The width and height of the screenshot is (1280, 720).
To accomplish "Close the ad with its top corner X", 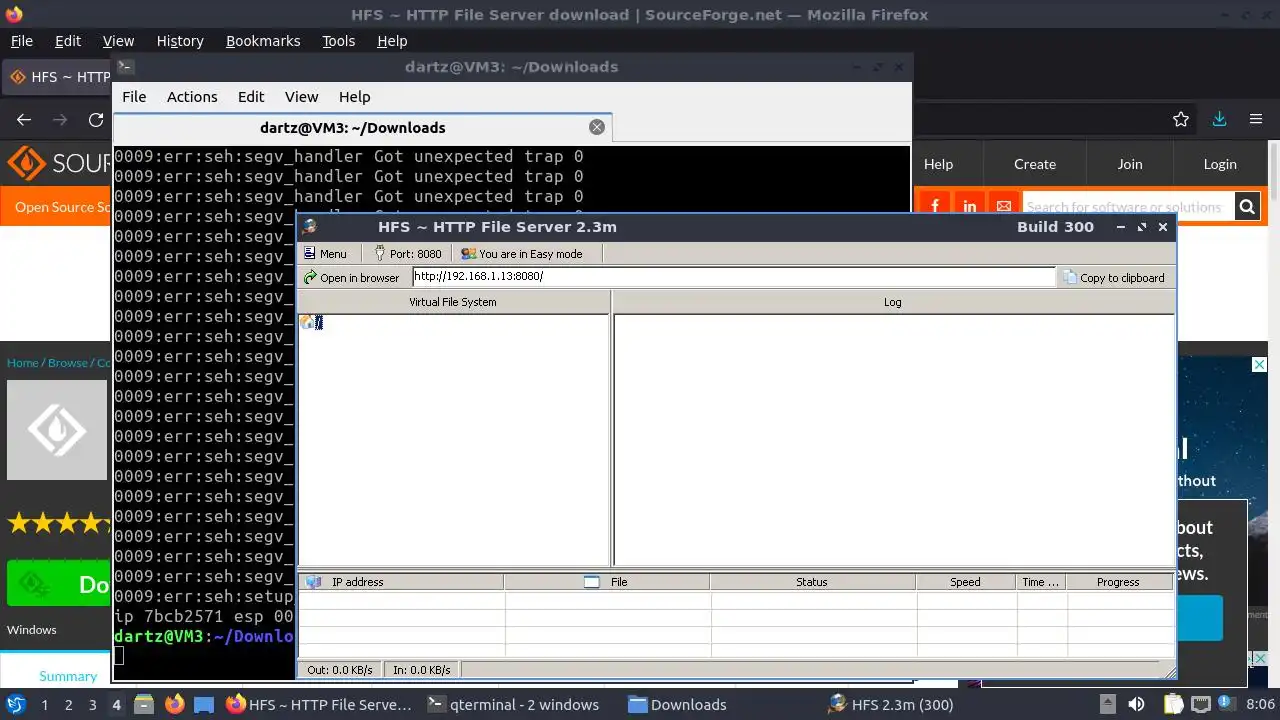I will (x=1260, y=365).
